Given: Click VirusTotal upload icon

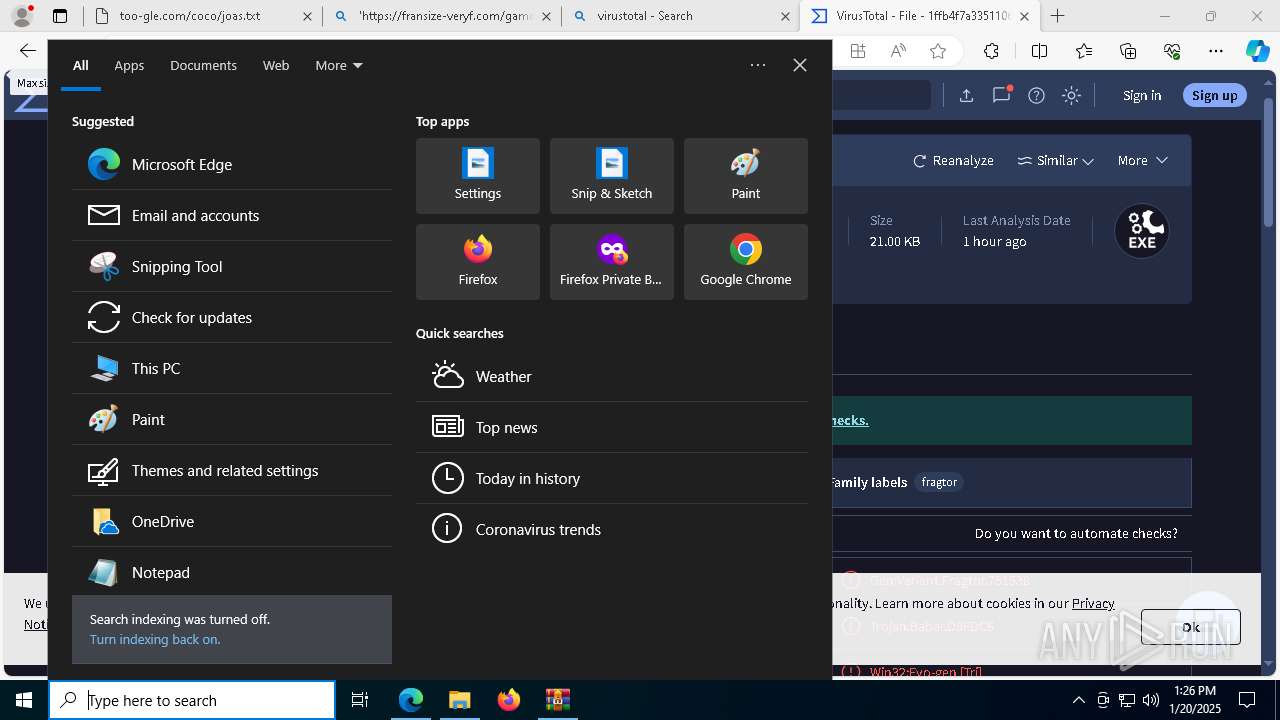Looking at the screenshot, I should click(x=966, y=95).
